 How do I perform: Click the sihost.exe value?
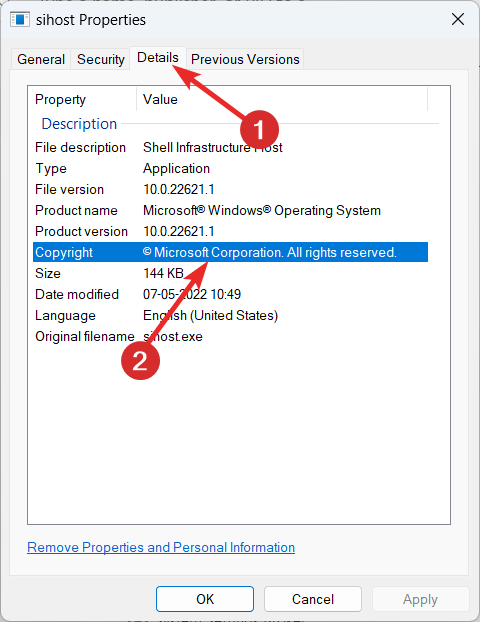click(173, 337)
